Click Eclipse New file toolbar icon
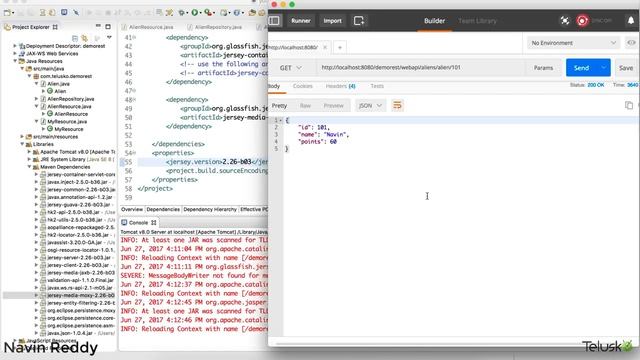The width and height of the screenshot is (640, 360). pos(7,13)
